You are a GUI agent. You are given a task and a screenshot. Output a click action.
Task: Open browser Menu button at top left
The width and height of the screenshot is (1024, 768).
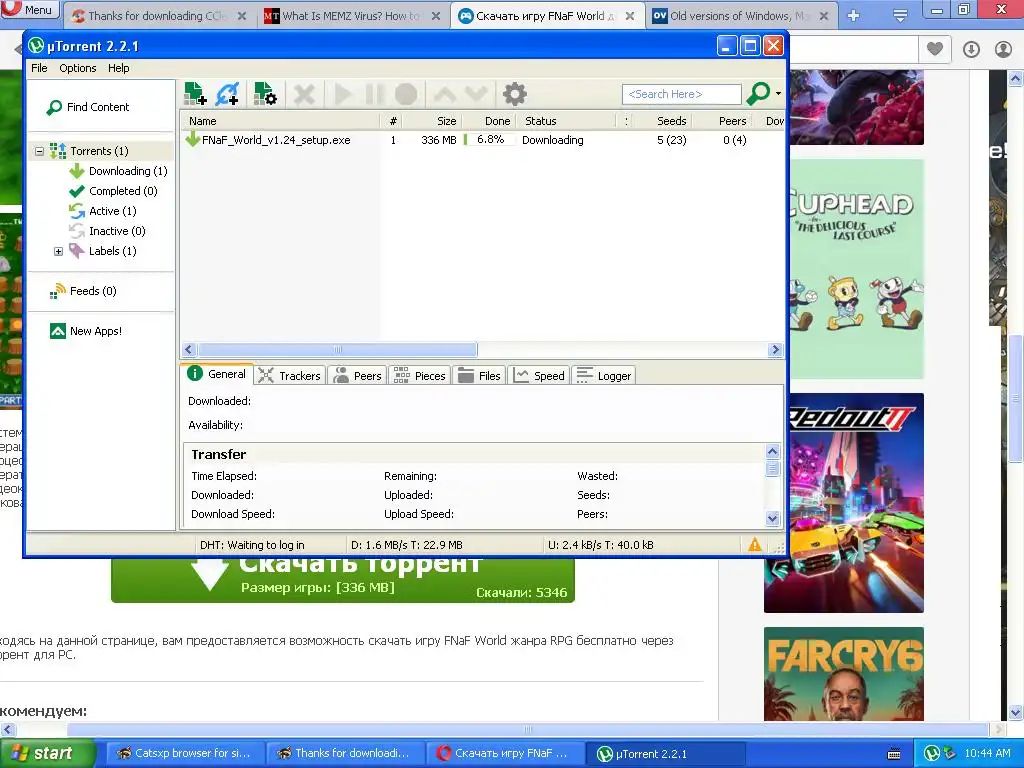point(30,10)
